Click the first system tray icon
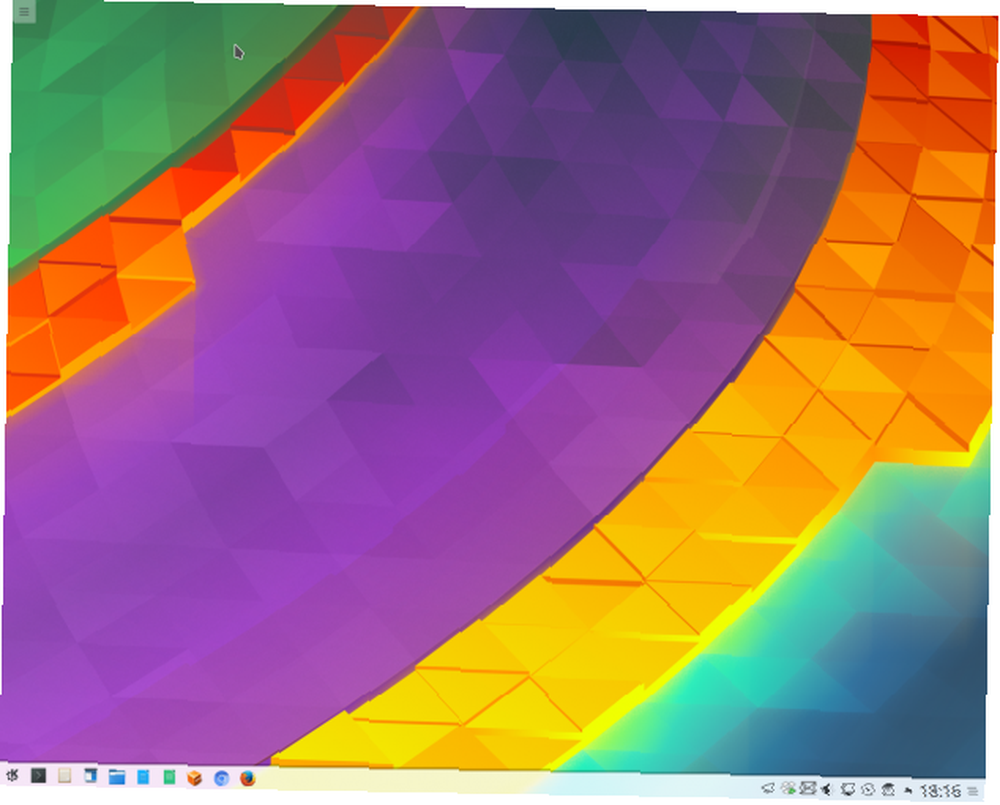1000x805 pixels. [x=768, y=788]
